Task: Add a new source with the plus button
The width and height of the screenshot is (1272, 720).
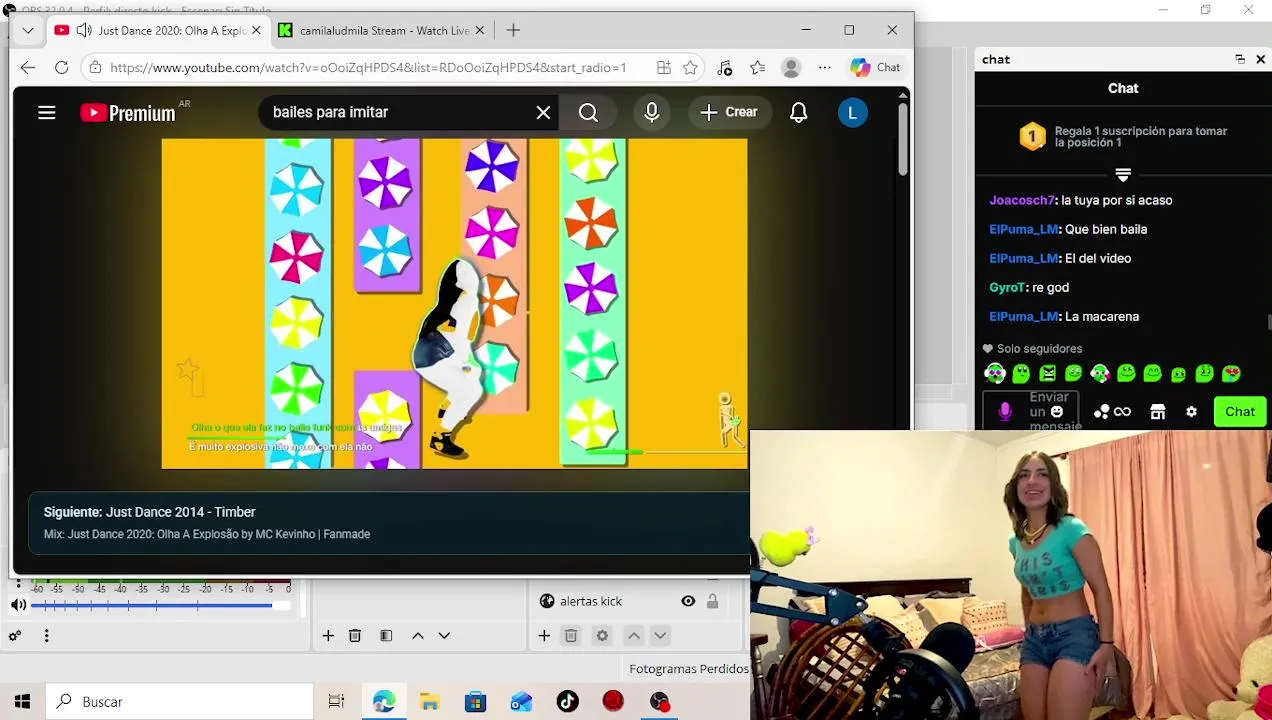Action: [544, 636]
